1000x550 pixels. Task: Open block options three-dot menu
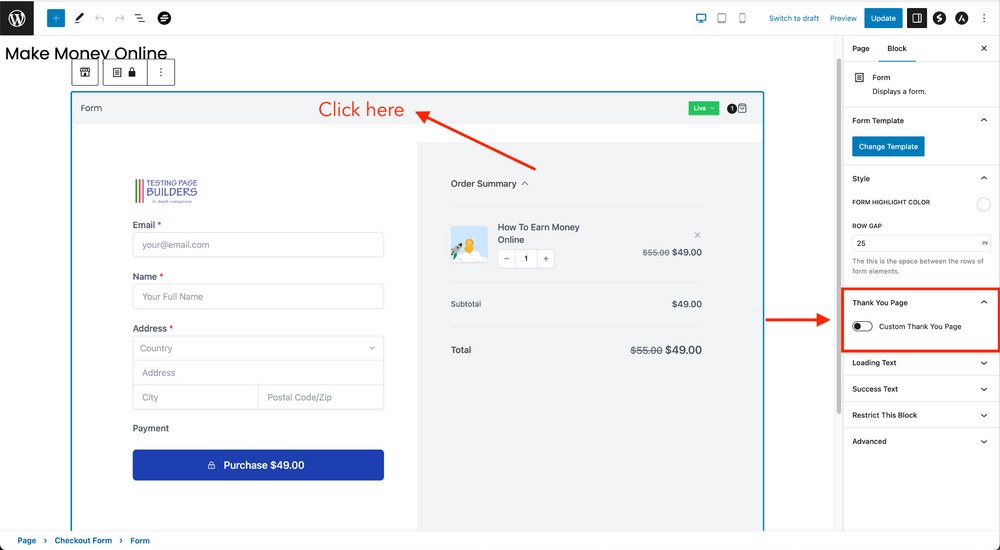point(161,73)
